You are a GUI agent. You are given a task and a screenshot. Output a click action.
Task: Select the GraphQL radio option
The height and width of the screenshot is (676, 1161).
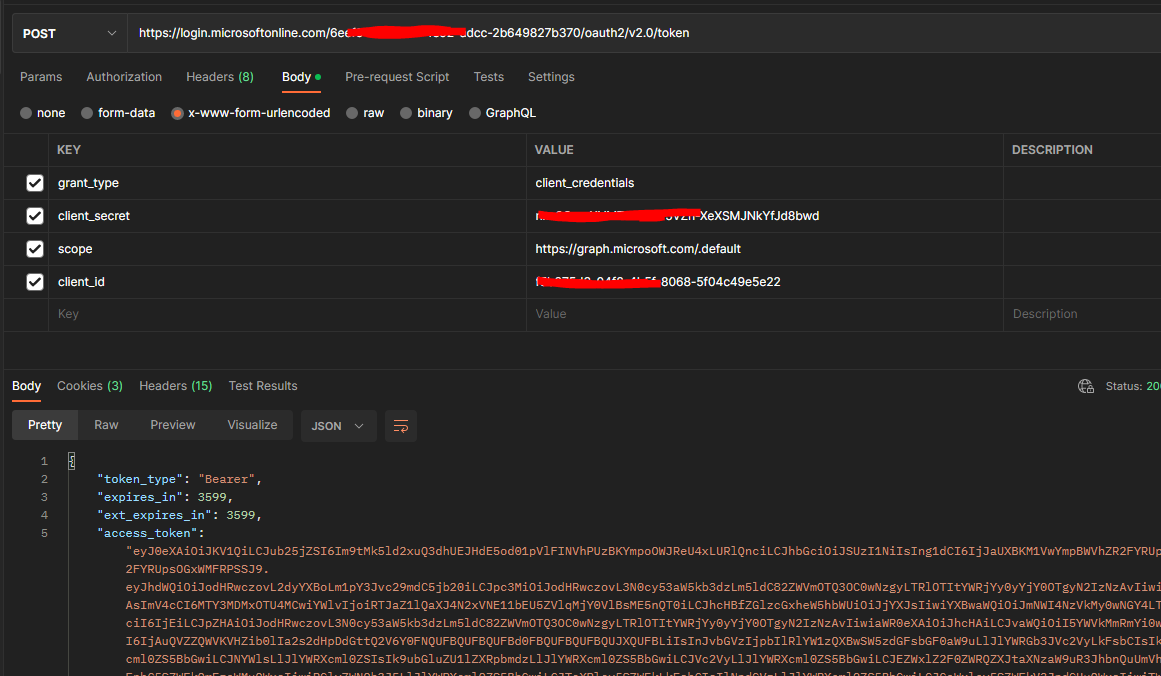pyautogui.click(x=475, y=113)
